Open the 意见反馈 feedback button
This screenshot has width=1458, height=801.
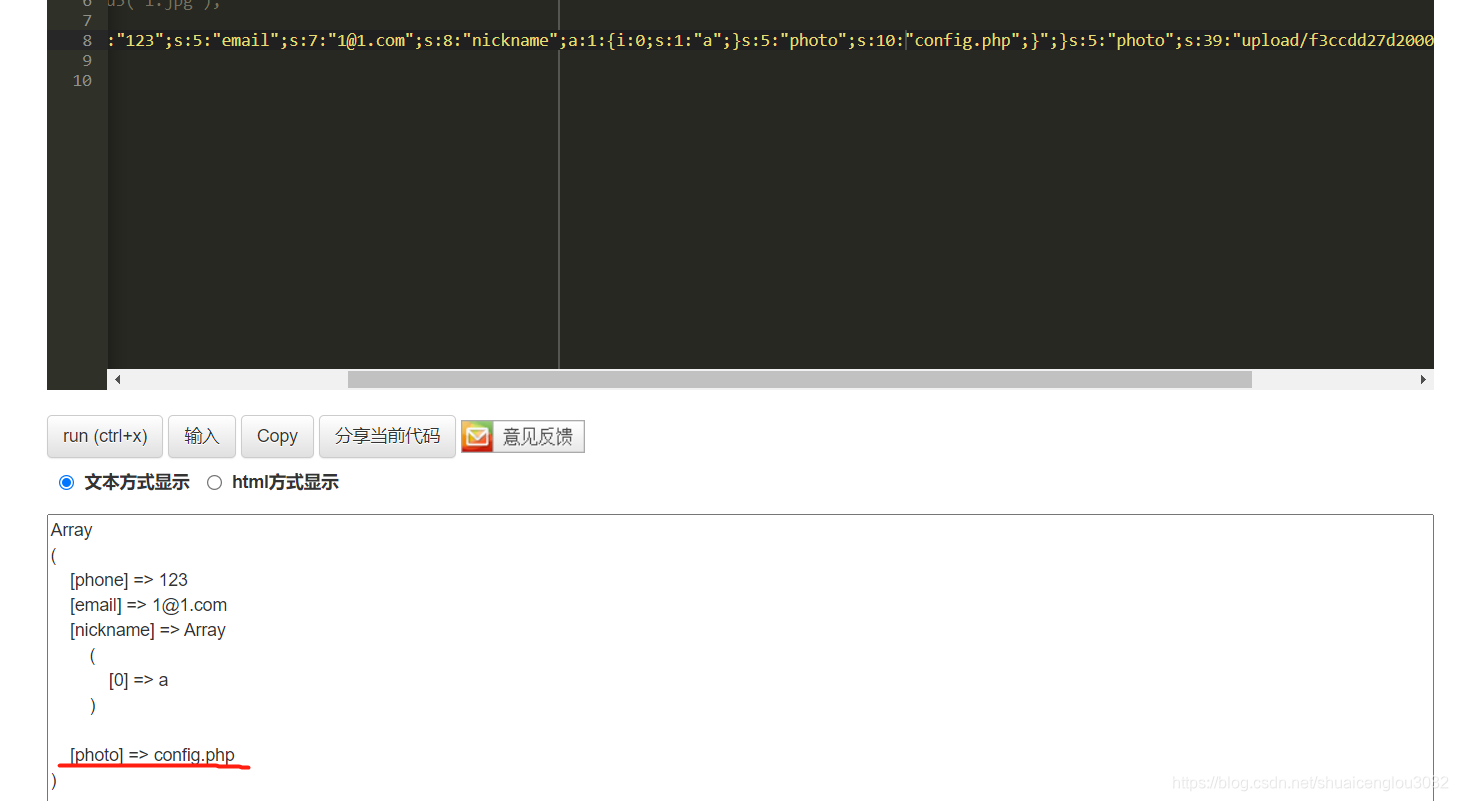[523, 437]
